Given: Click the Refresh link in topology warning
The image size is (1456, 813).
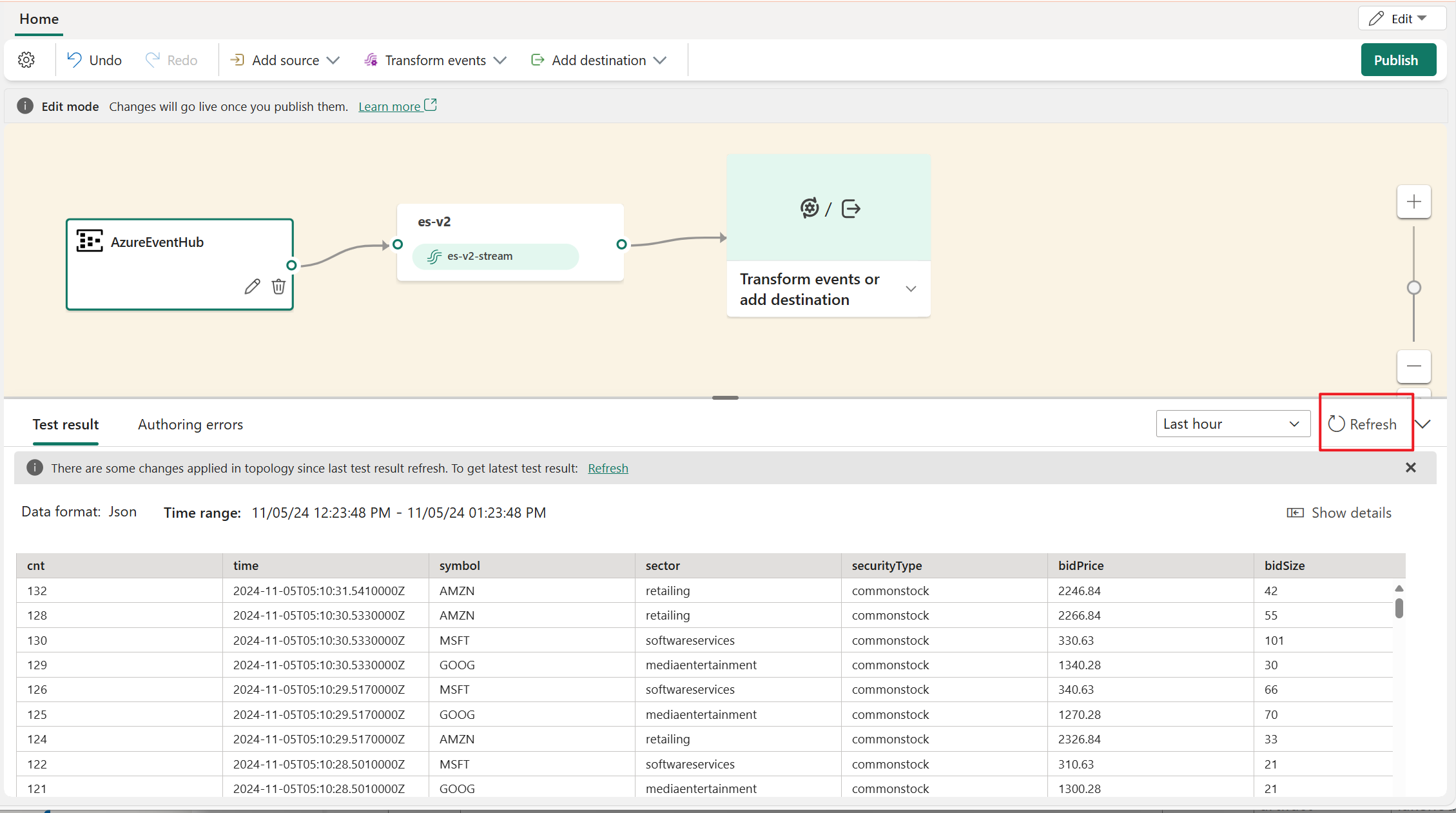Looking at the screenshot, I should pos(608,468).
